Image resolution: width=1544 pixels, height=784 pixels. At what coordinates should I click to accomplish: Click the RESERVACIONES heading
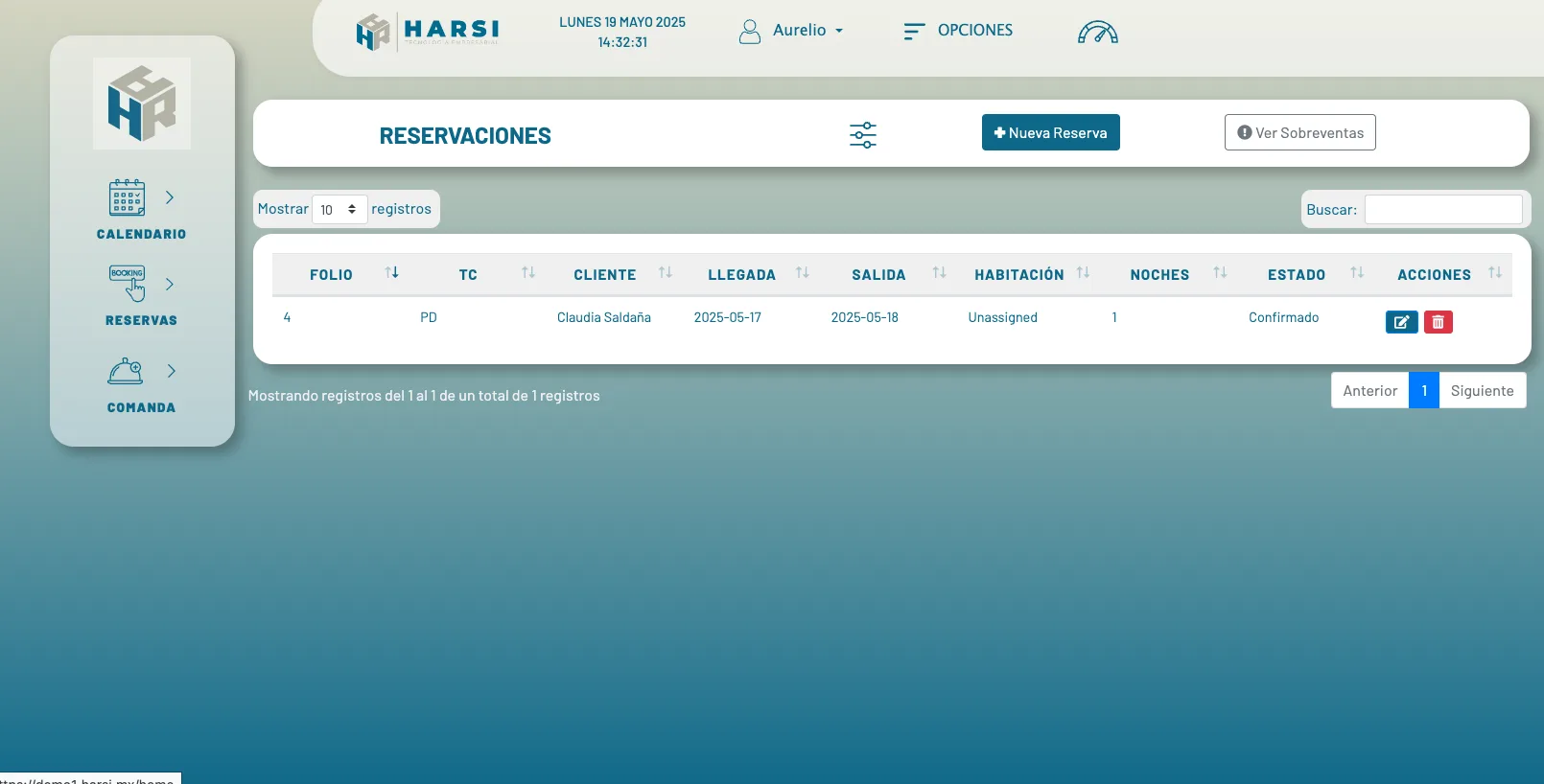pos(465,136)
